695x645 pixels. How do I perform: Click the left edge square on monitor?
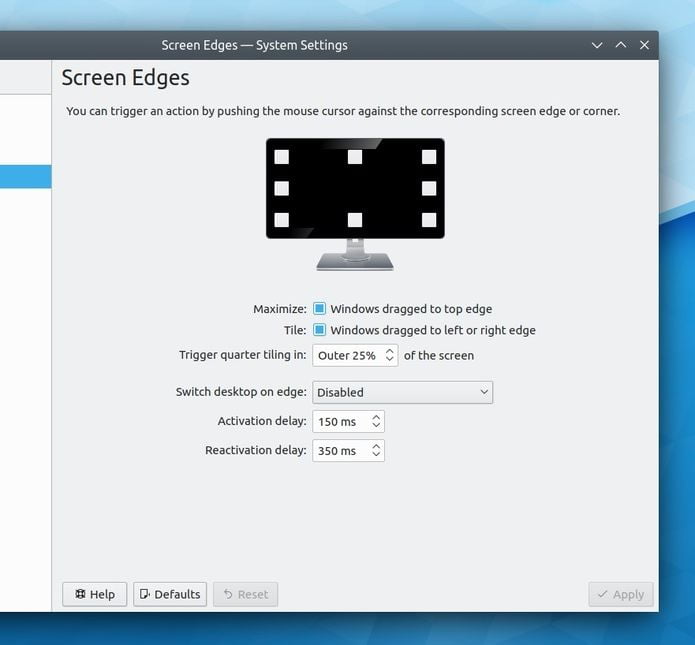tap(281, 188)
